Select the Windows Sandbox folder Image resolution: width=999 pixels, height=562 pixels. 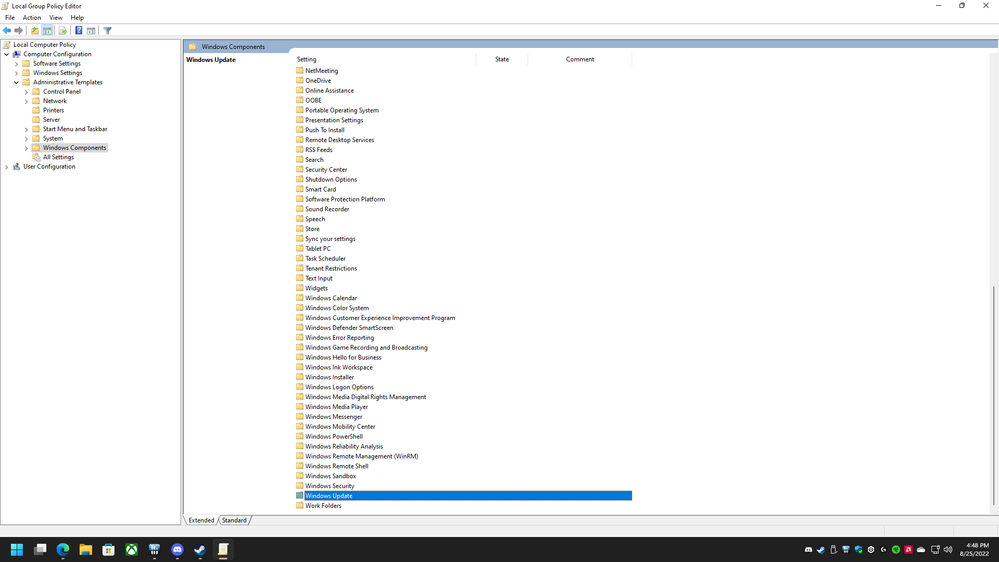click(x=331, y=476)
